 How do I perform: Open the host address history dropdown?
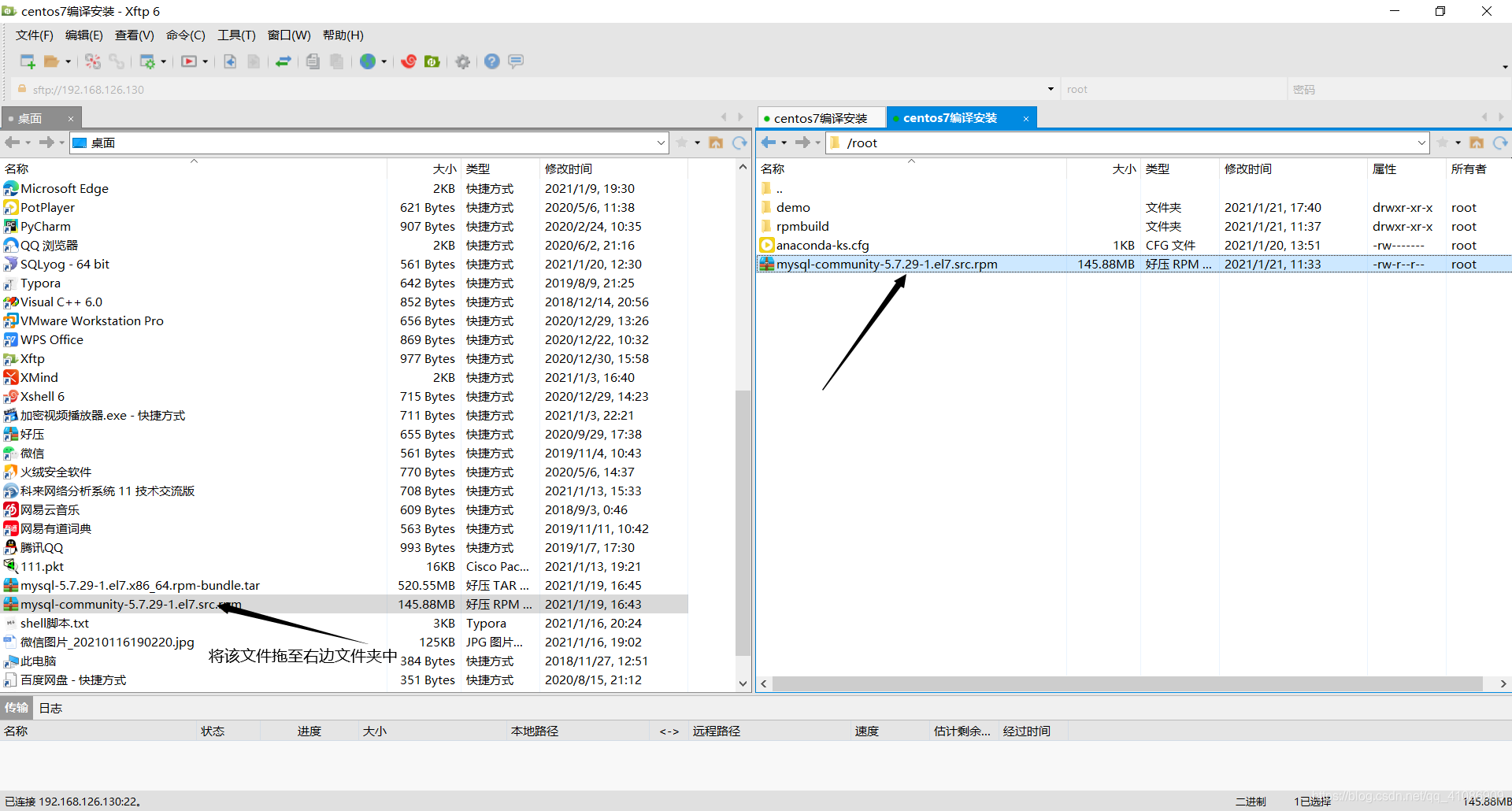pyautogui.click(x=1051, y=89)
